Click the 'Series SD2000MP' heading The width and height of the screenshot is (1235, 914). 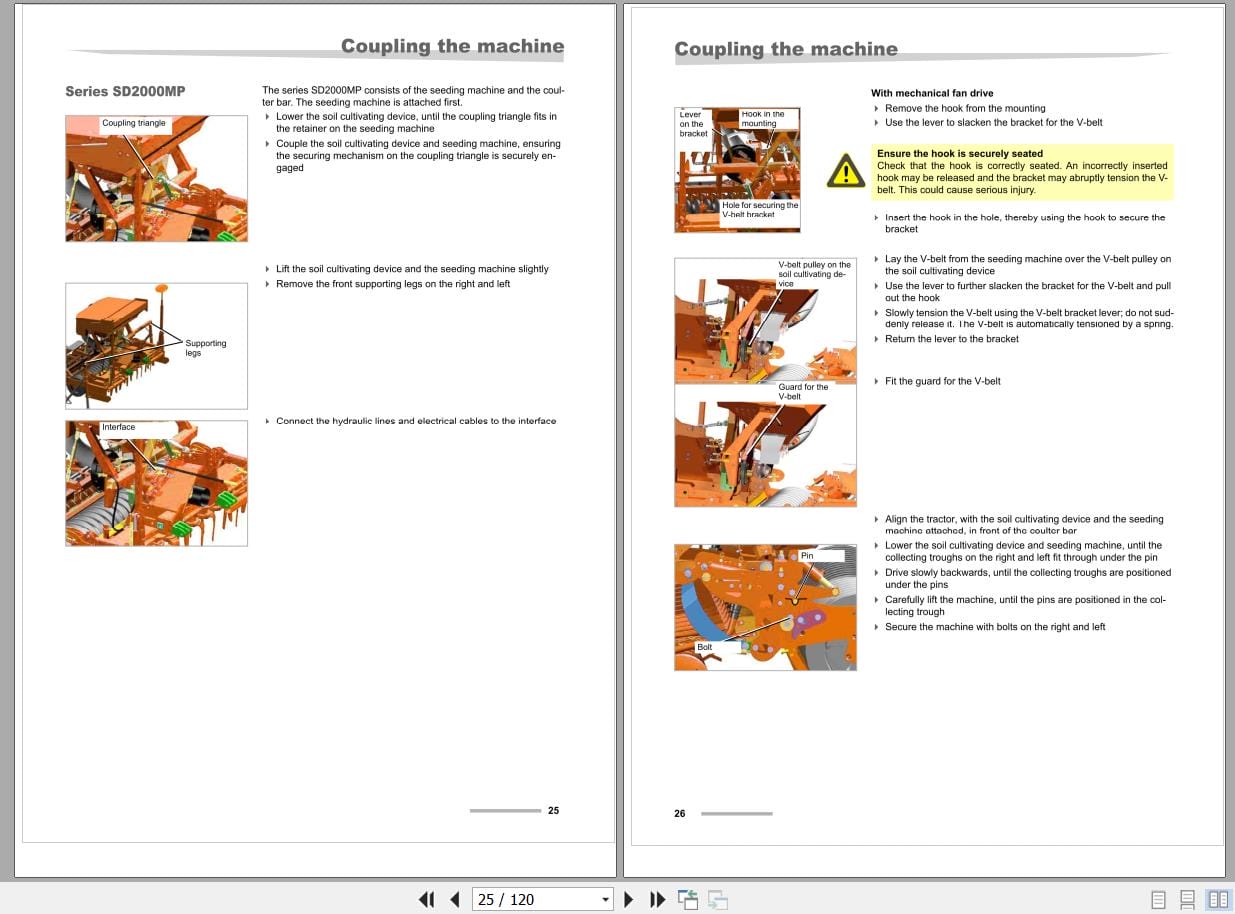125,92
